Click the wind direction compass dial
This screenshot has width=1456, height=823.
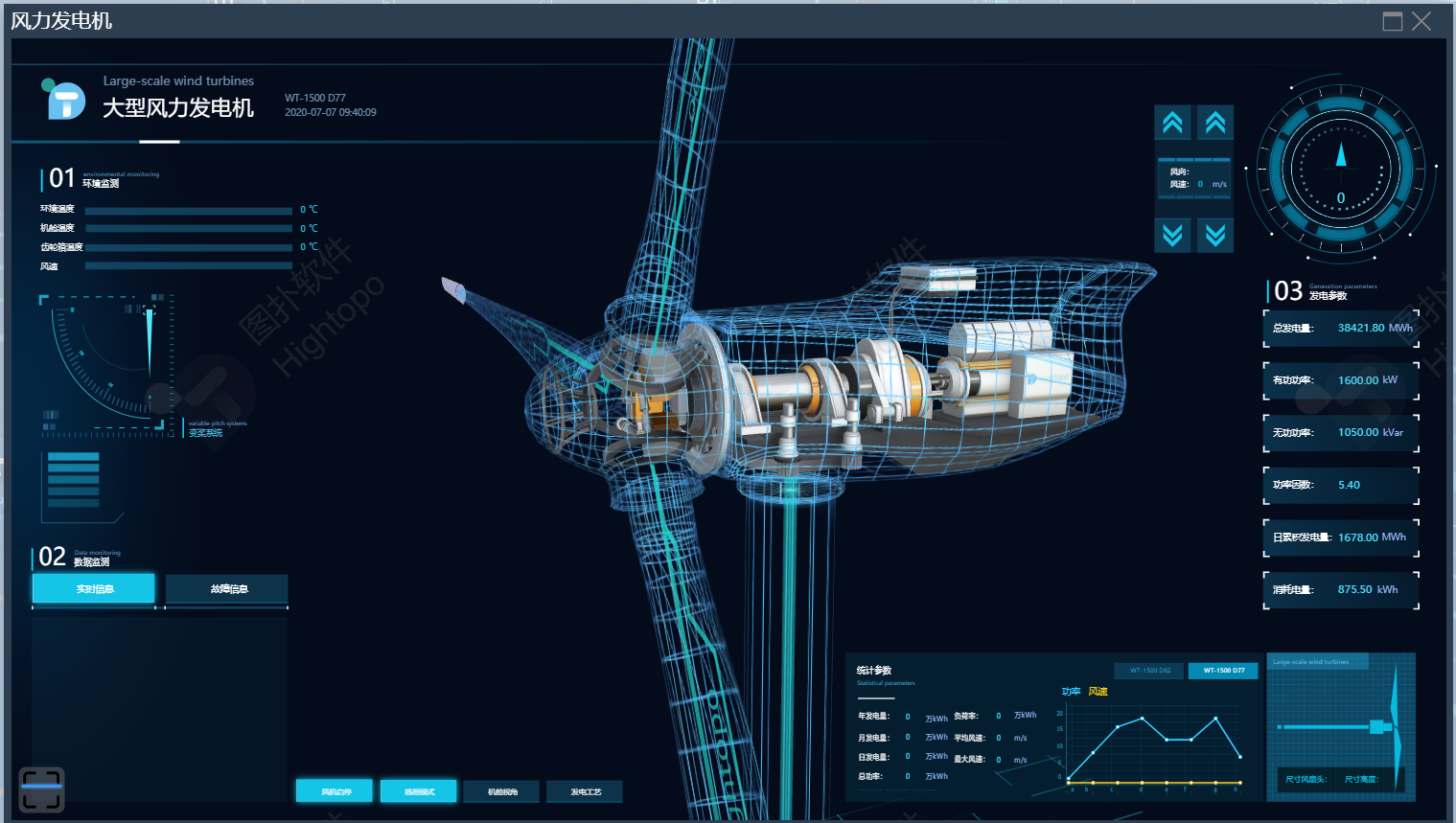pyautogui.click(x=1341, y=169)
